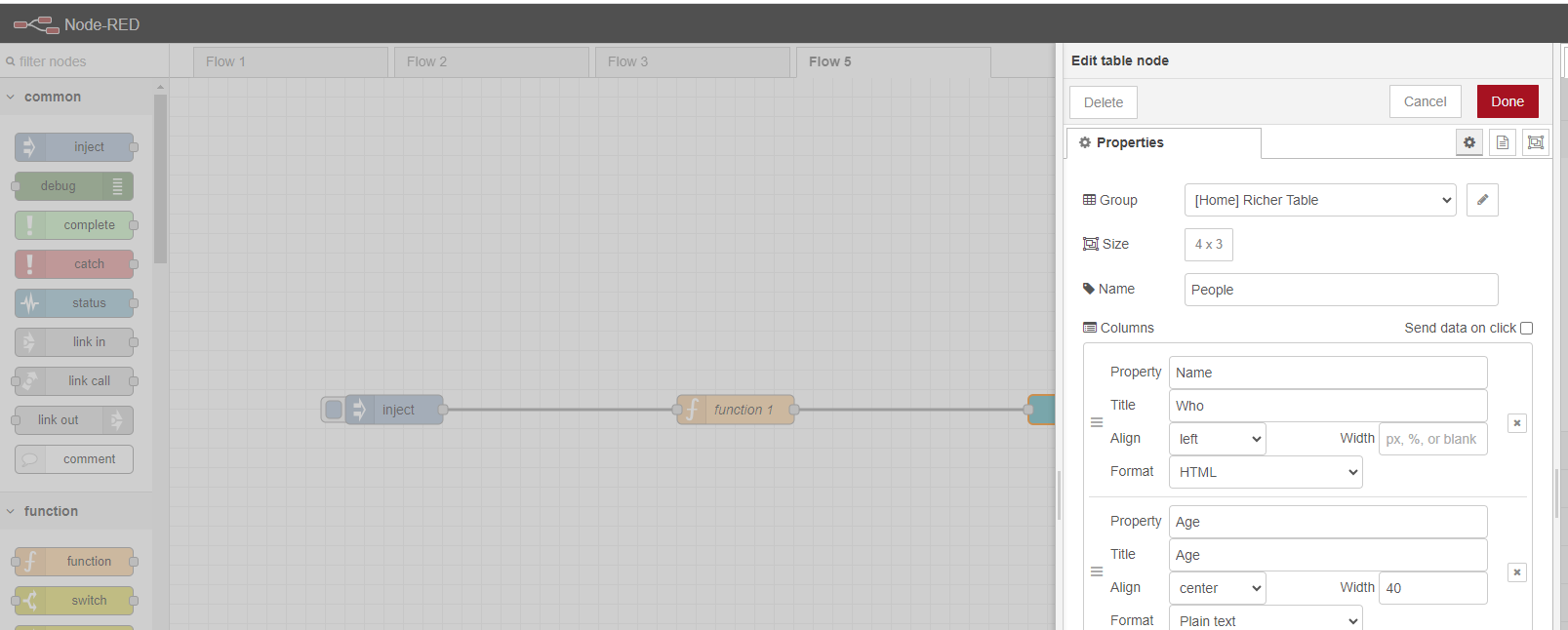1568x630 pixels.
Task: Select the switch node in palette
Action: [74, 601]
